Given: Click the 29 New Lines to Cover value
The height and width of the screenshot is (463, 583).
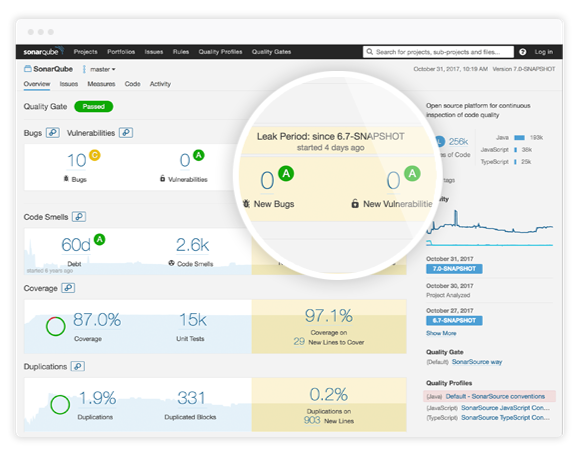Looking at the screenshot, I should pos(299,341).
